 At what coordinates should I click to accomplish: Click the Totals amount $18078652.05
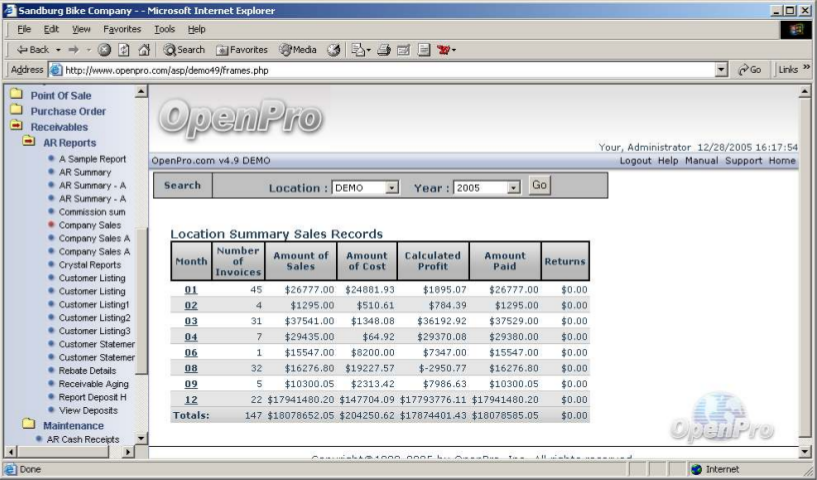(x=301, y=415)
